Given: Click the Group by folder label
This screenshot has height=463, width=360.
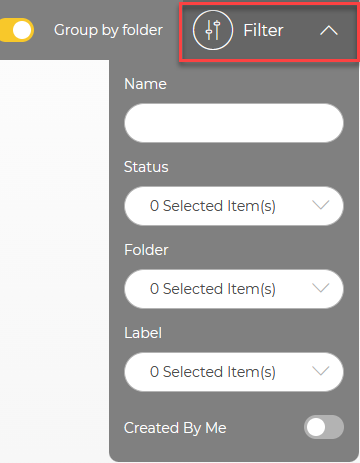Looking at the screenshot, I should 108,30.
